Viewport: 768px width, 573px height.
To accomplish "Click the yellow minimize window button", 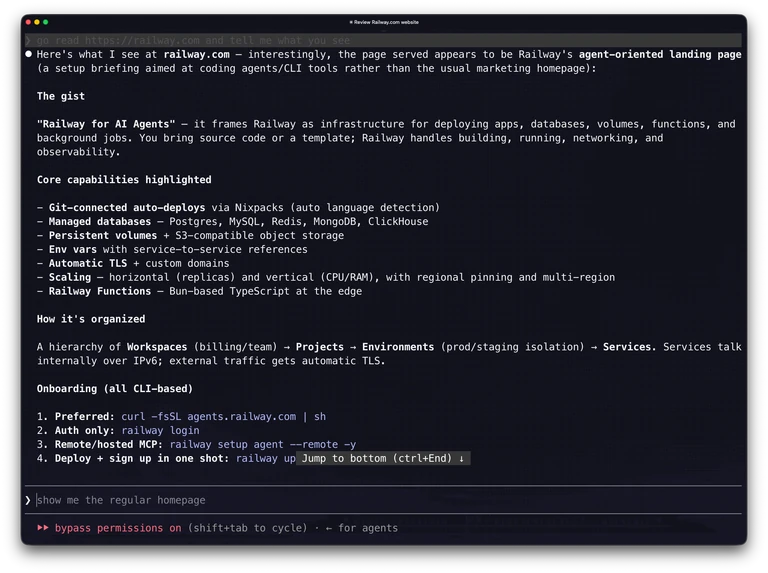I will tap(37, 22).
